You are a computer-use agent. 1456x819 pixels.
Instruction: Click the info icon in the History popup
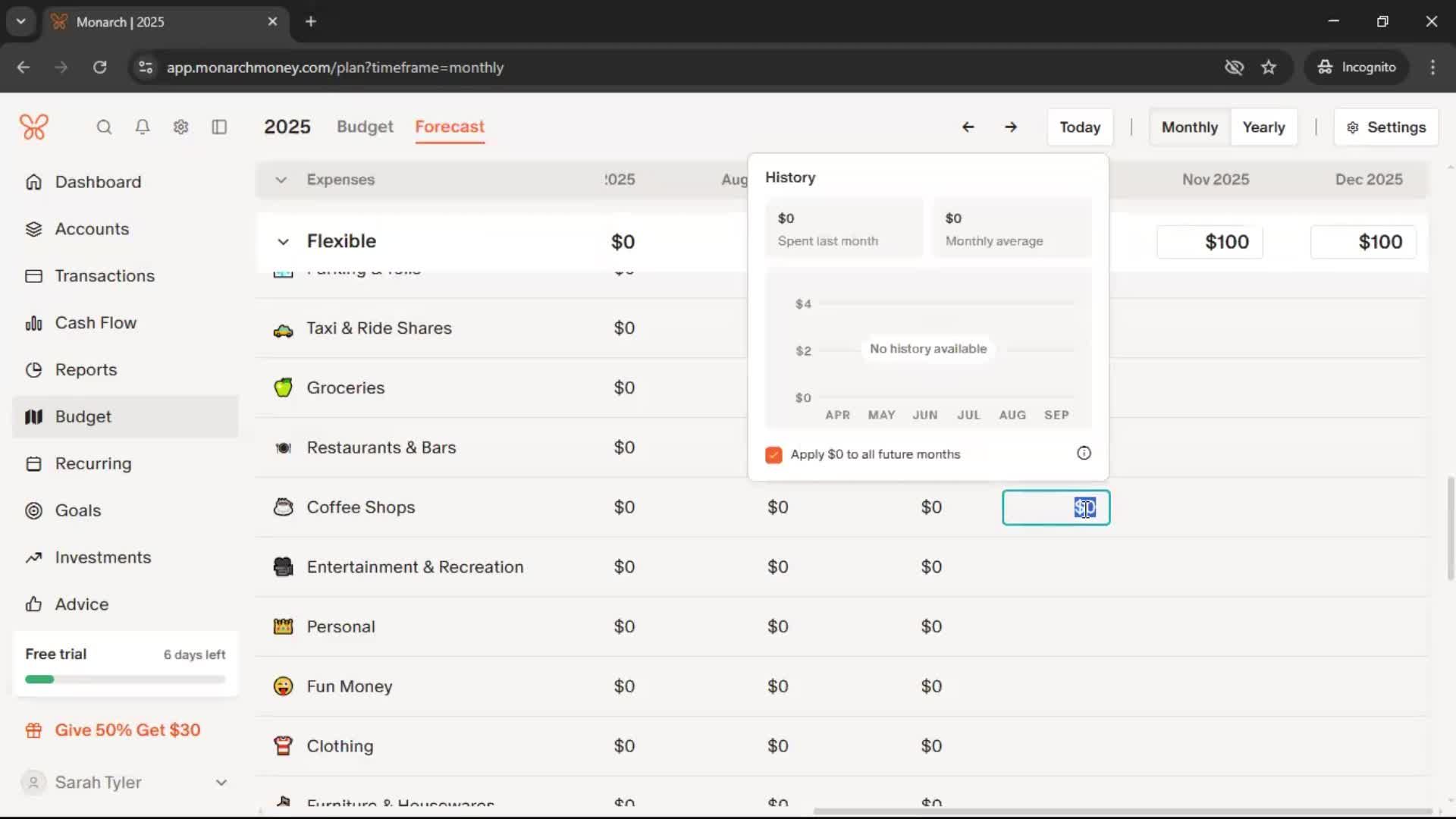[x=1084, y=453]
